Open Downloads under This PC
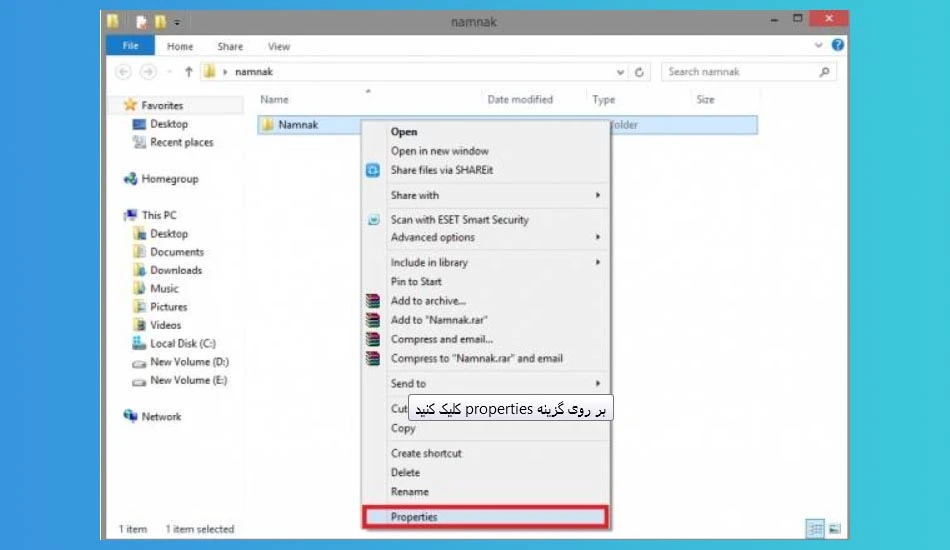 [176, 270]
